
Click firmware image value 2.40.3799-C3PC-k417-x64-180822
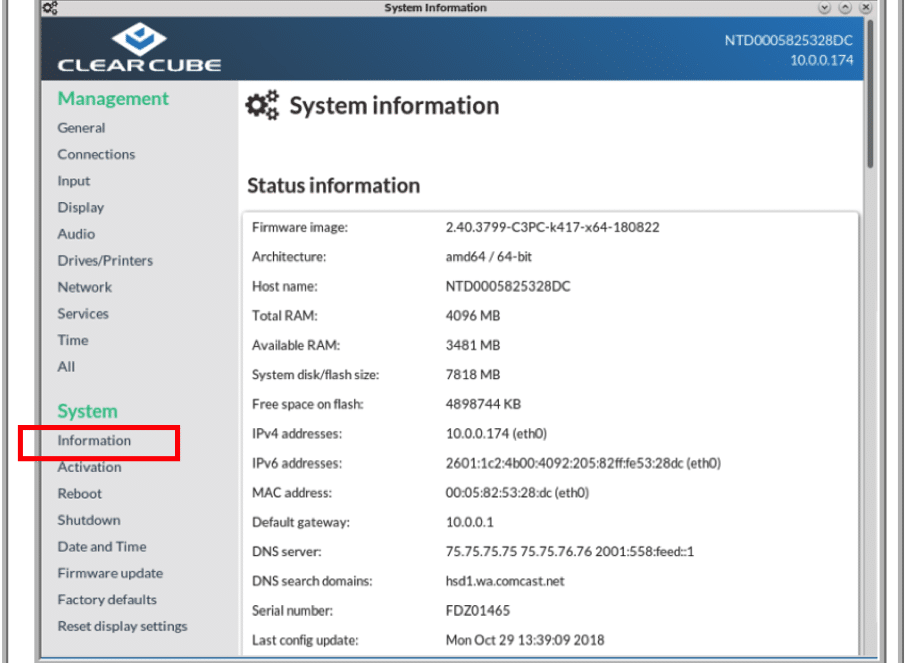tap(552, 227)
